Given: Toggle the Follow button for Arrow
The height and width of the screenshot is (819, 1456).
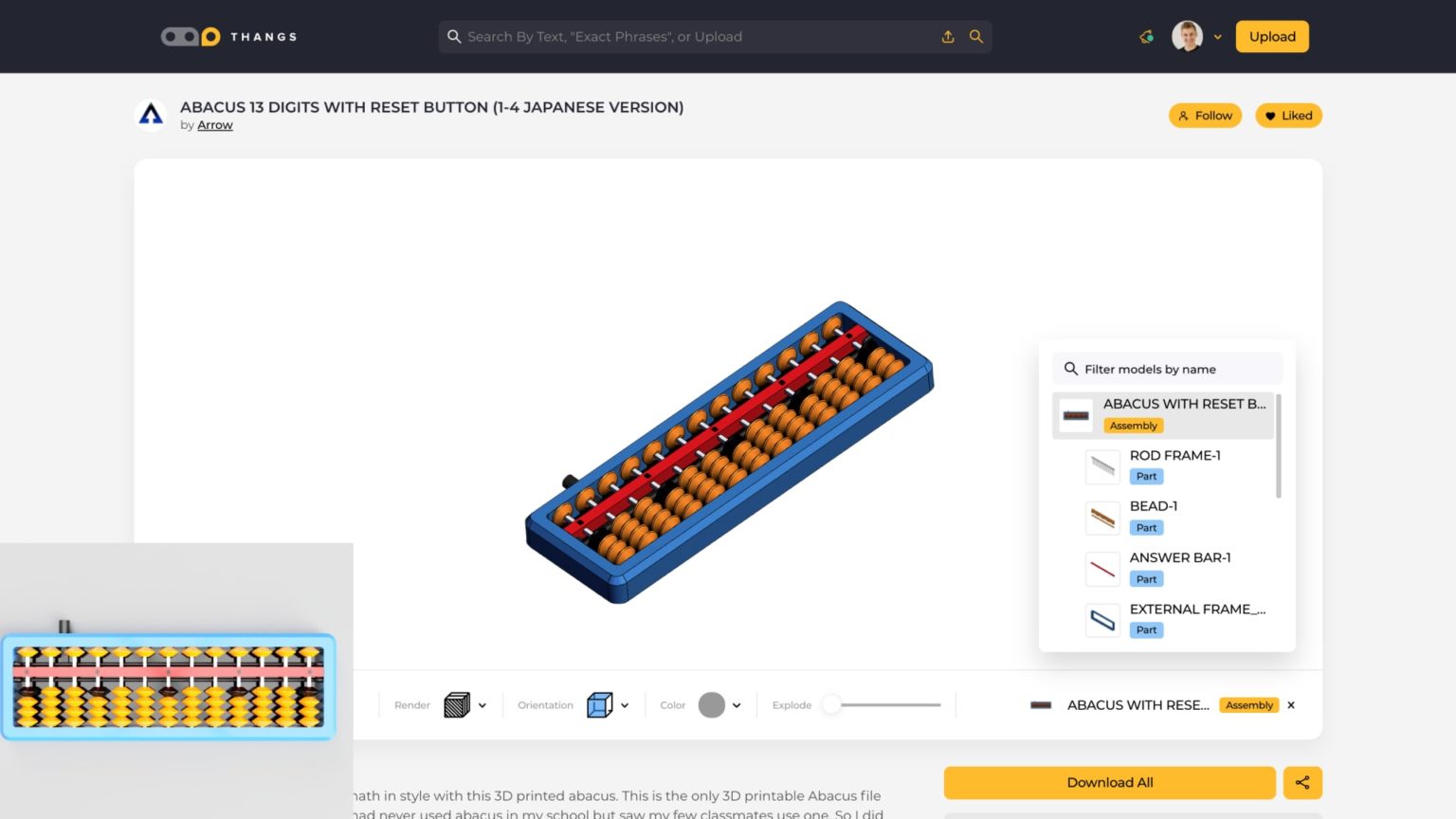Looking at the screenshot, I should coord(1205,115).
